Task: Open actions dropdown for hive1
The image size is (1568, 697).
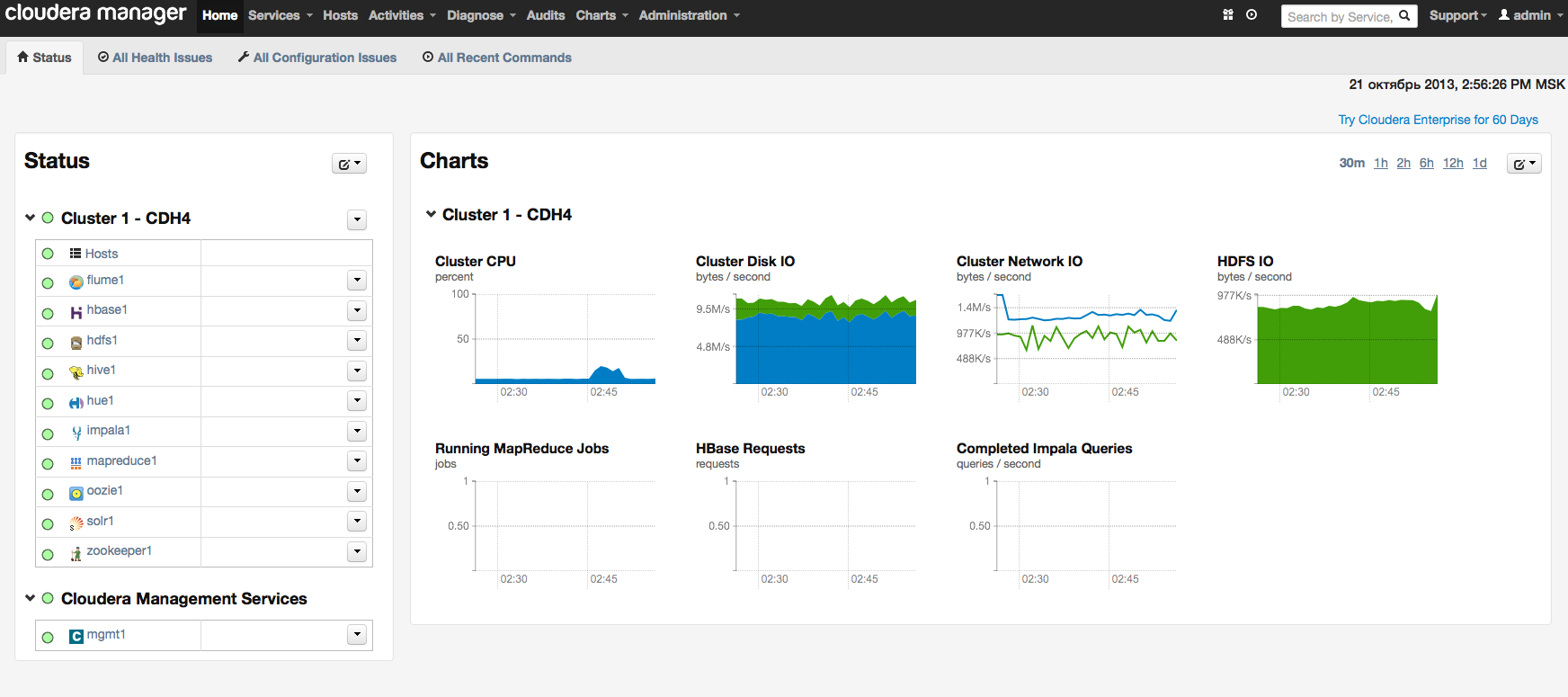Action: pyautogui.click(x=357, y=371)
